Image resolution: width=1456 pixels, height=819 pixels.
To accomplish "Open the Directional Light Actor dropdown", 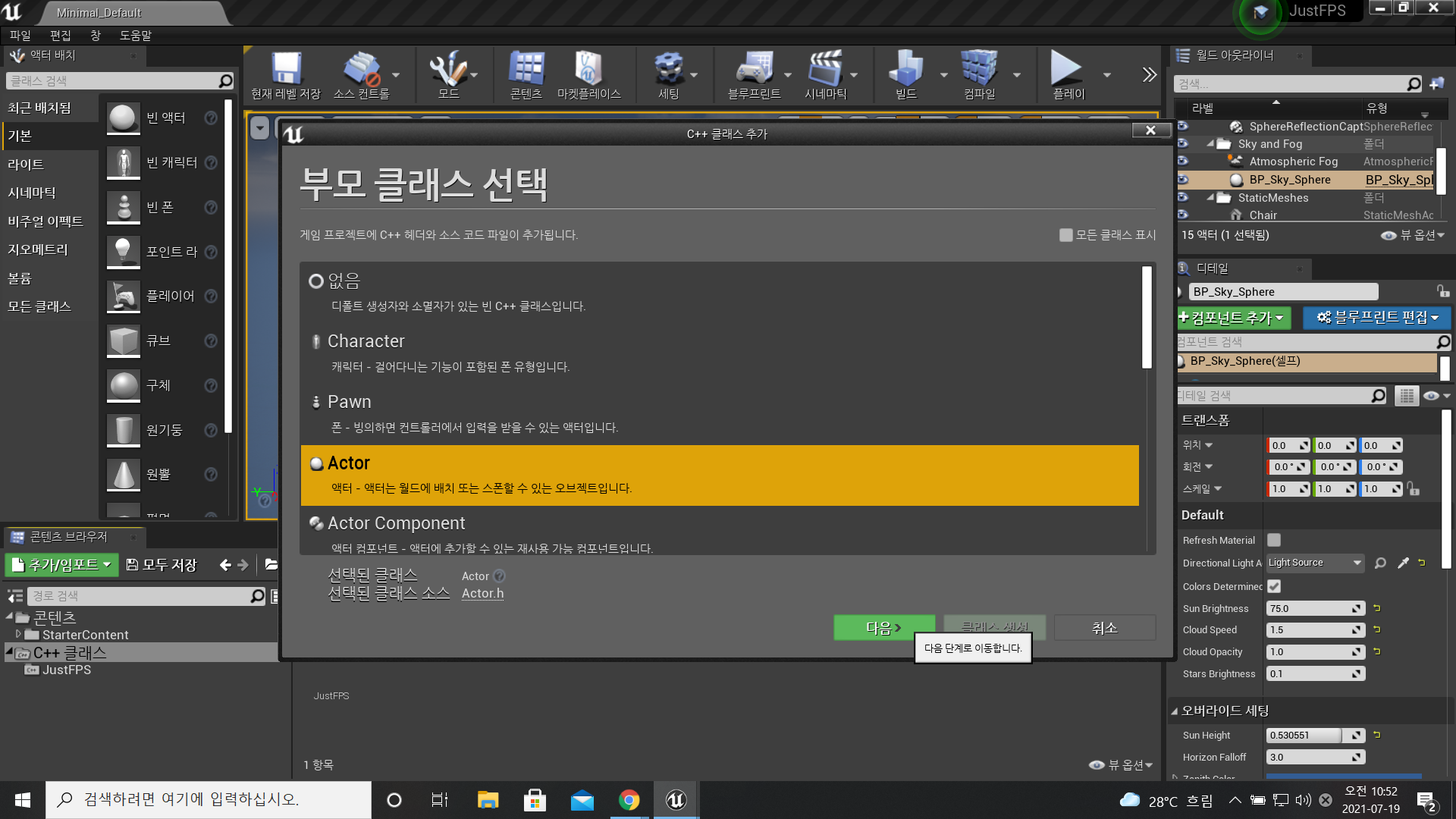I will tap(1314, 563).
